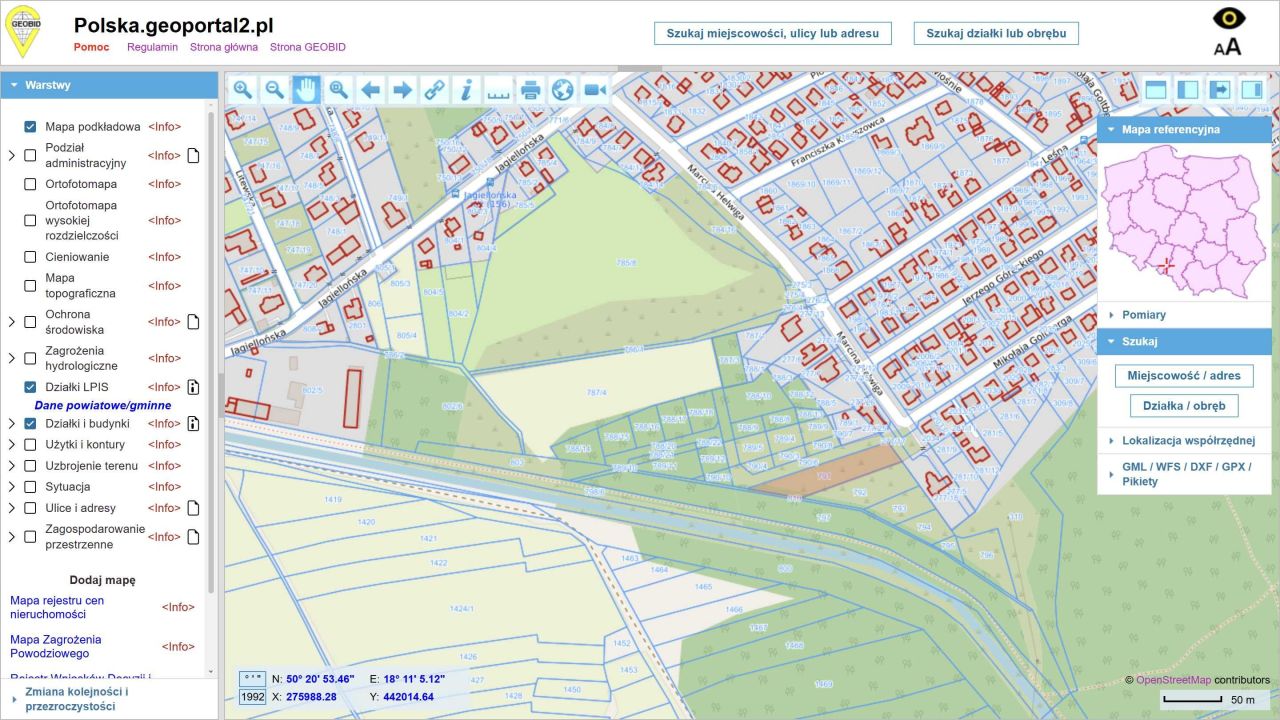This screenshot has height=720, width=1280.
Task: Open document icon for Ochrona środowiska
Action: point(193,322)
